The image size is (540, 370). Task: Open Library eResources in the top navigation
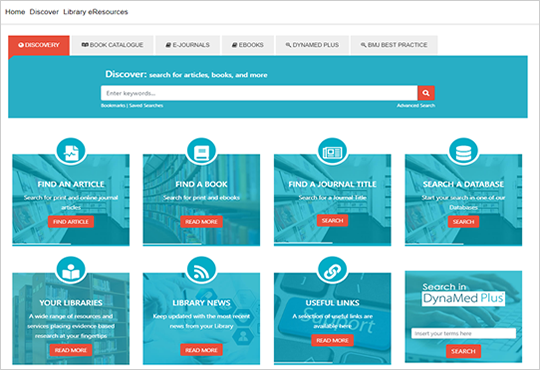pos(95,12)
